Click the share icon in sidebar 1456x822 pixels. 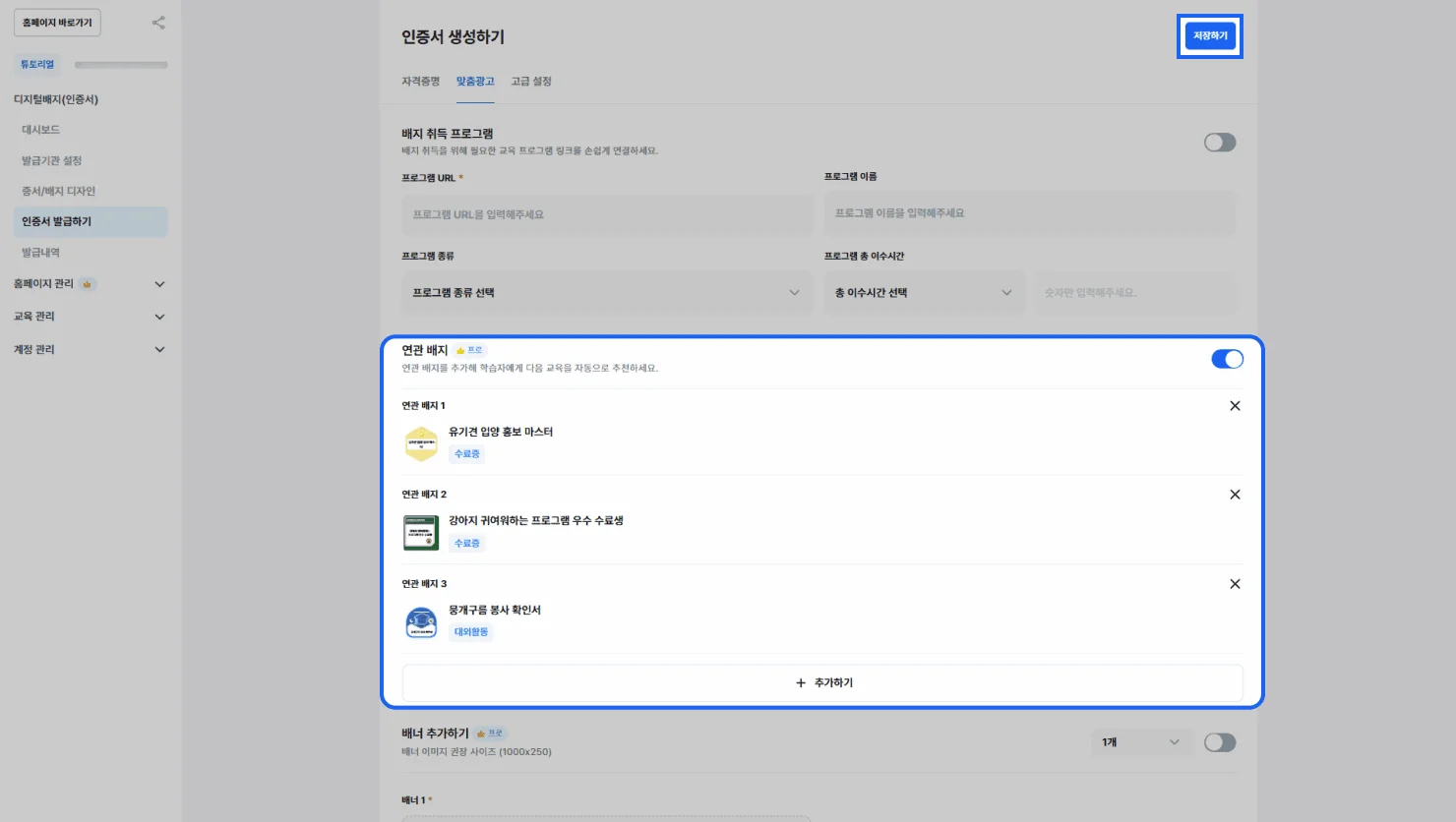pyautogui.click(x=158, y=23)
